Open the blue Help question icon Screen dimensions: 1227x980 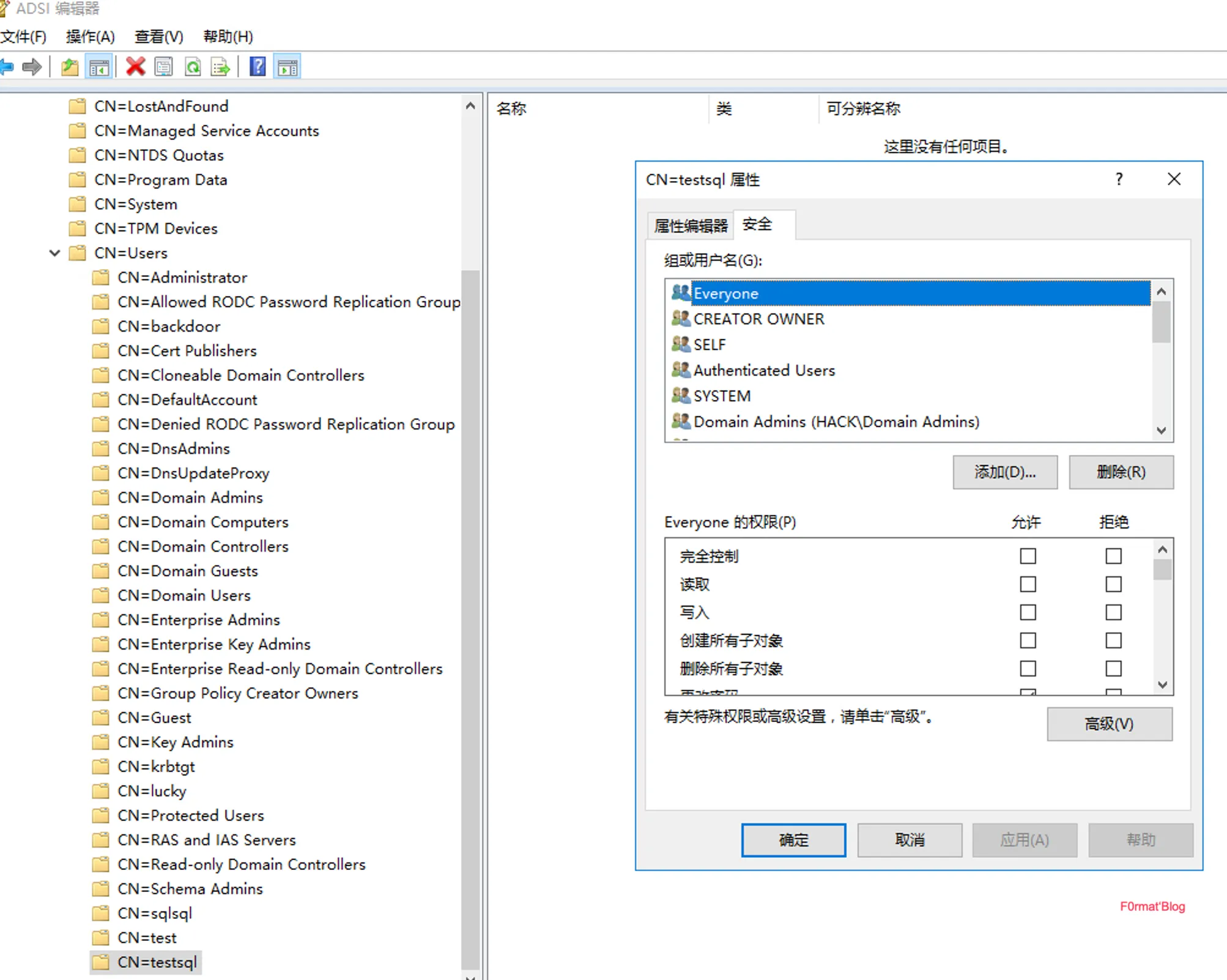258,67
